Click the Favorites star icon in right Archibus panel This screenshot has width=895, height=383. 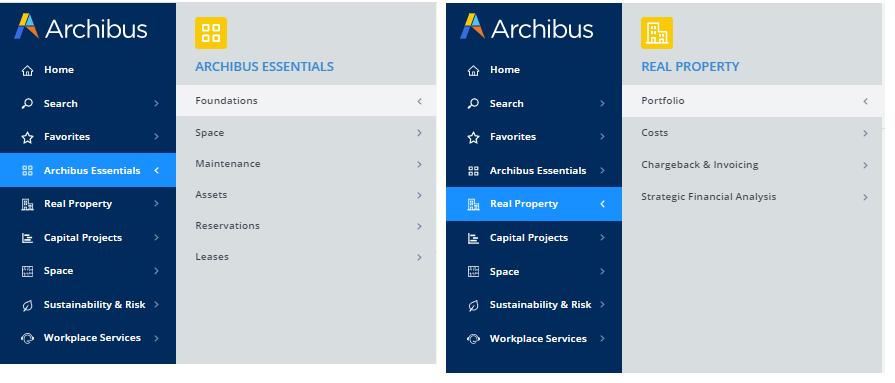[x=473, y=137]
